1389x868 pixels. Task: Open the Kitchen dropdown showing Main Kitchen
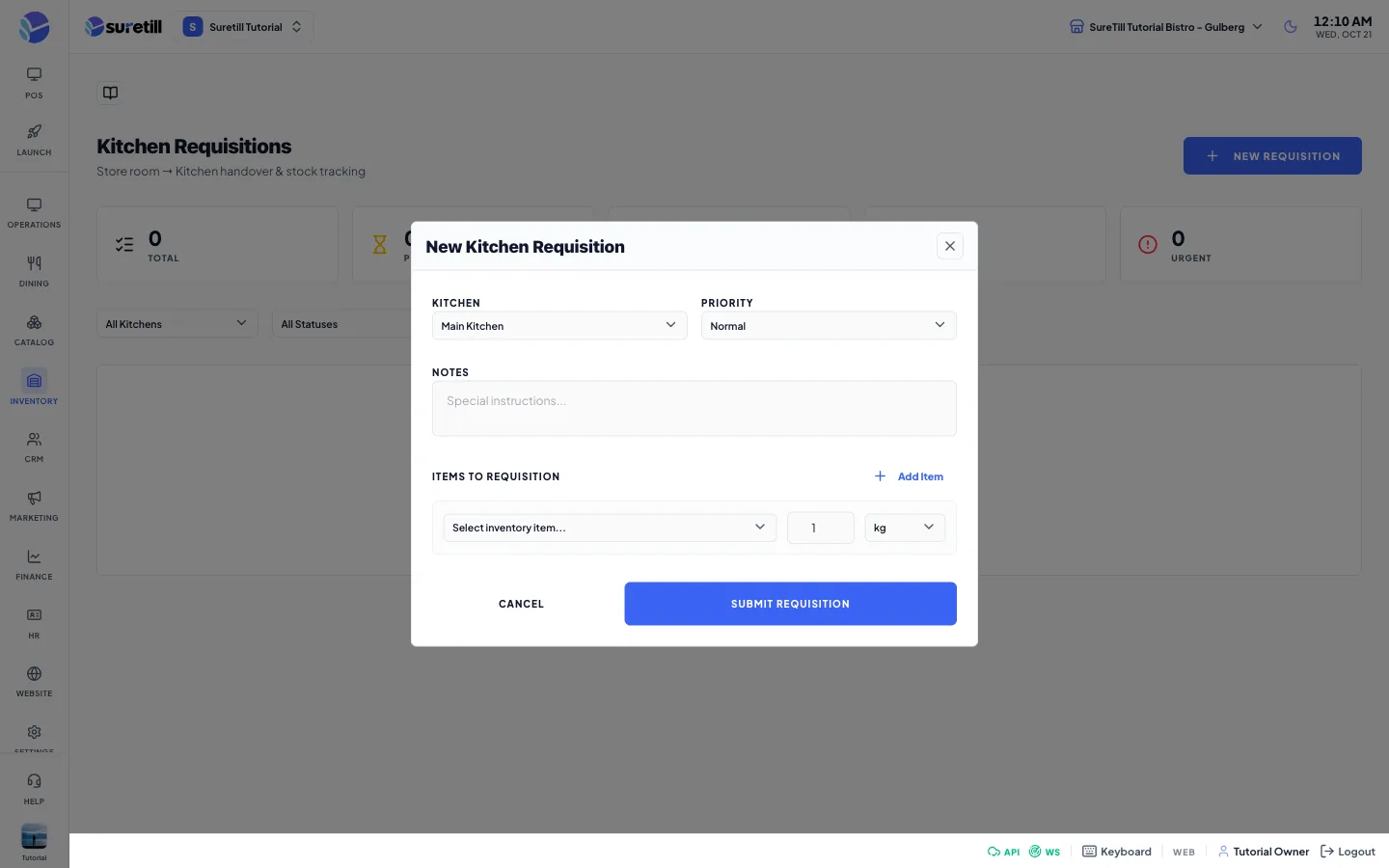tap(559, 326)
